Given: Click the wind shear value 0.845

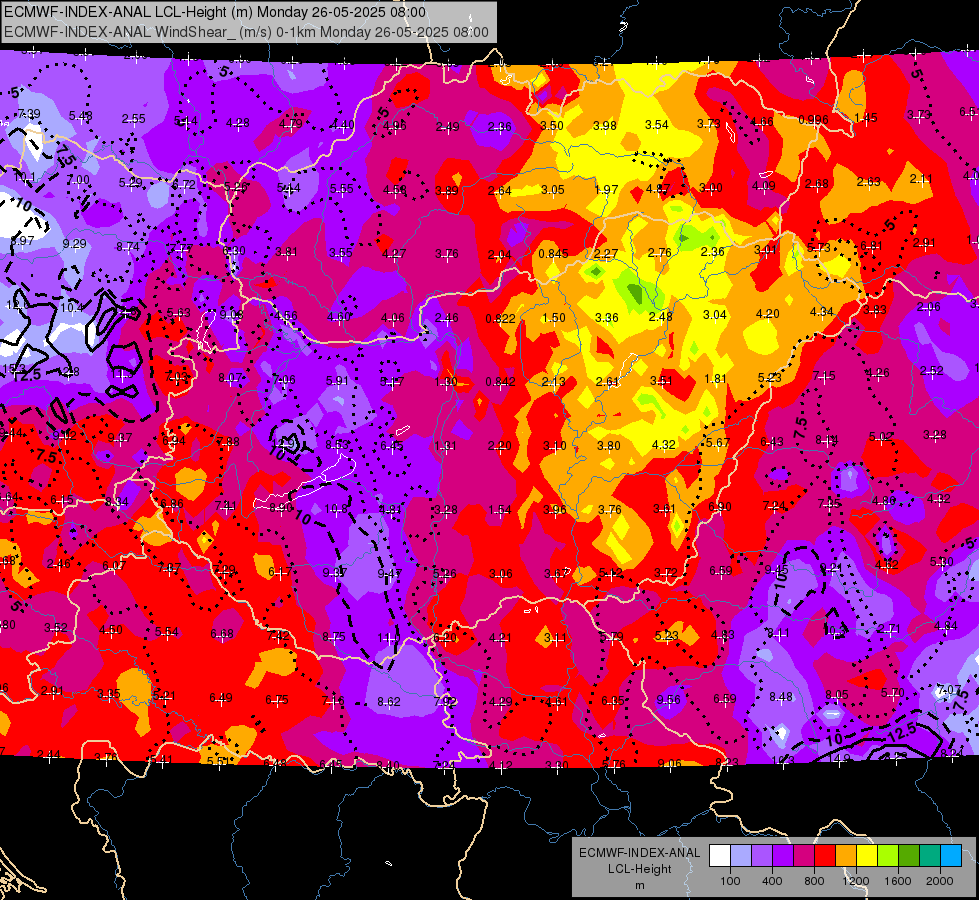Looking at the screenshot, I should tap(553, 253).
